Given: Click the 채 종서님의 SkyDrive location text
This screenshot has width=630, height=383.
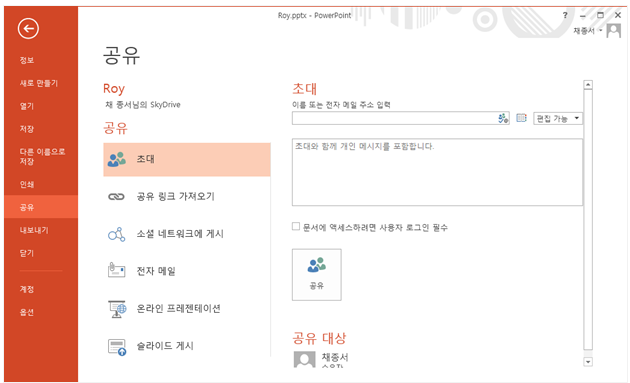Looking at the screenshot, I should [x=143, y=105].
